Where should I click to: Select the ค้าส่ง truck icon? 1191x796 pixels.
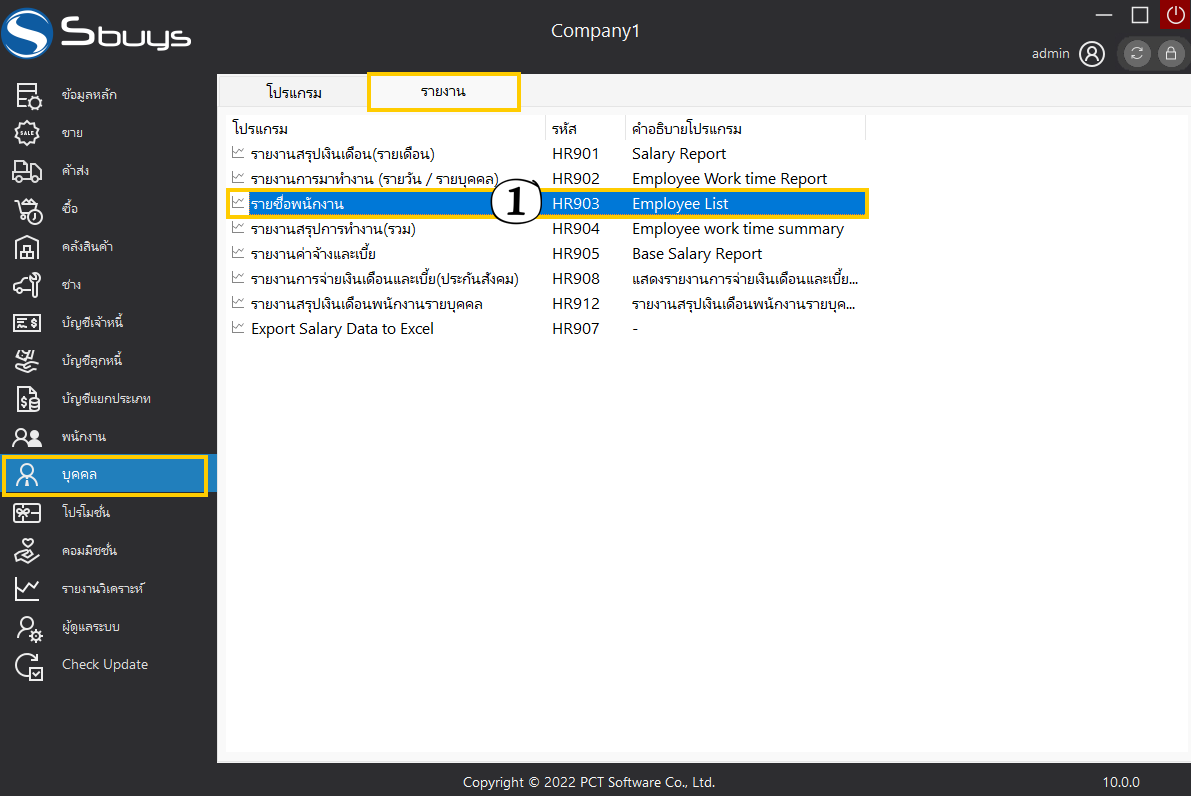pyautogui.click(x=27, y=171)
